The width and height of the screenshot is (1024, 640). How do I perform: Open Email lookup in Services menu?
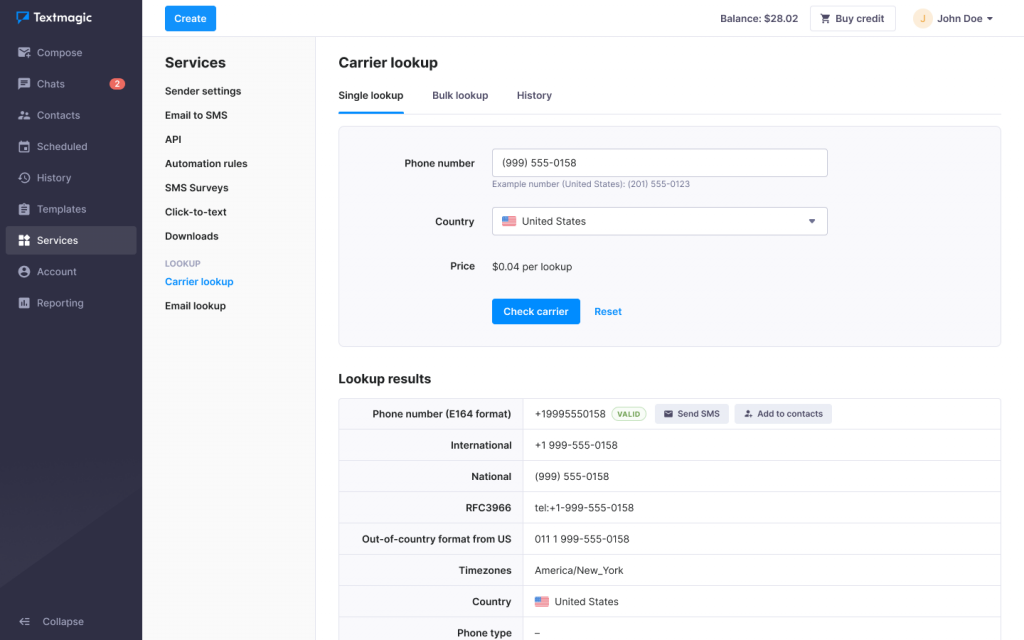tap(195, 306)
